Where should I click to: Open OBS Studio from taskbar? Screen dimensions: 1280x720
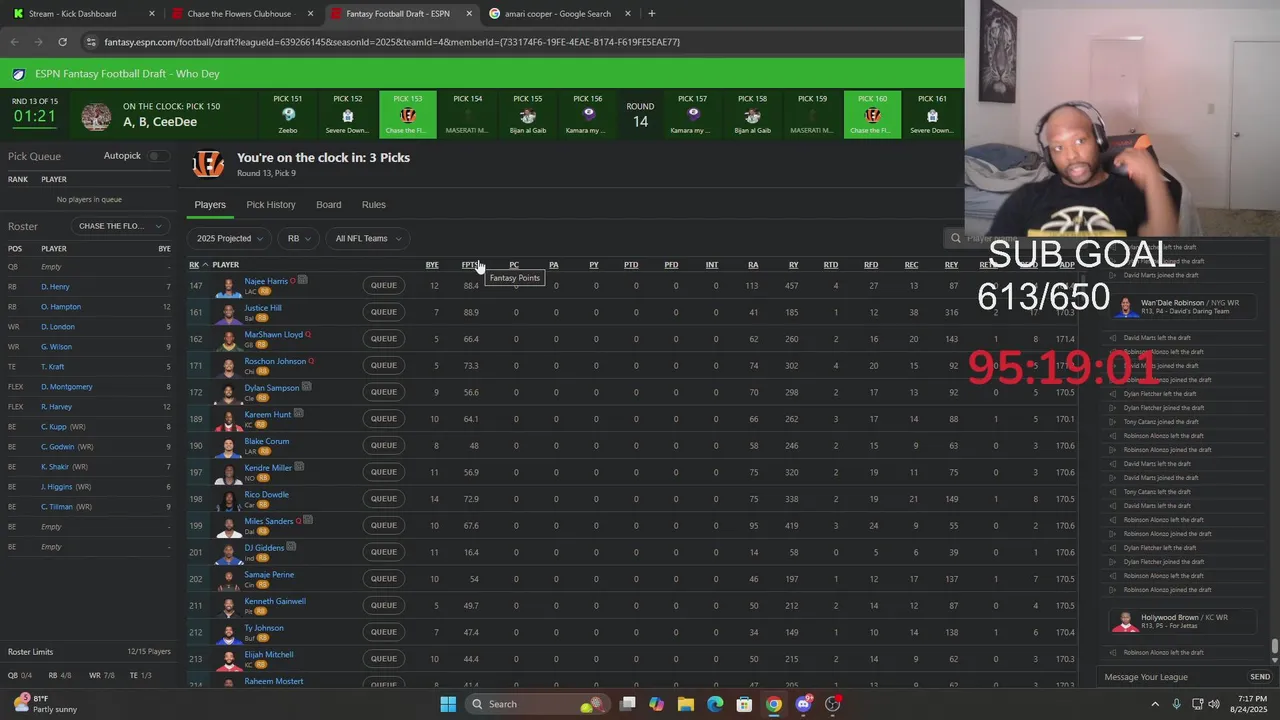tap(832, 704)
